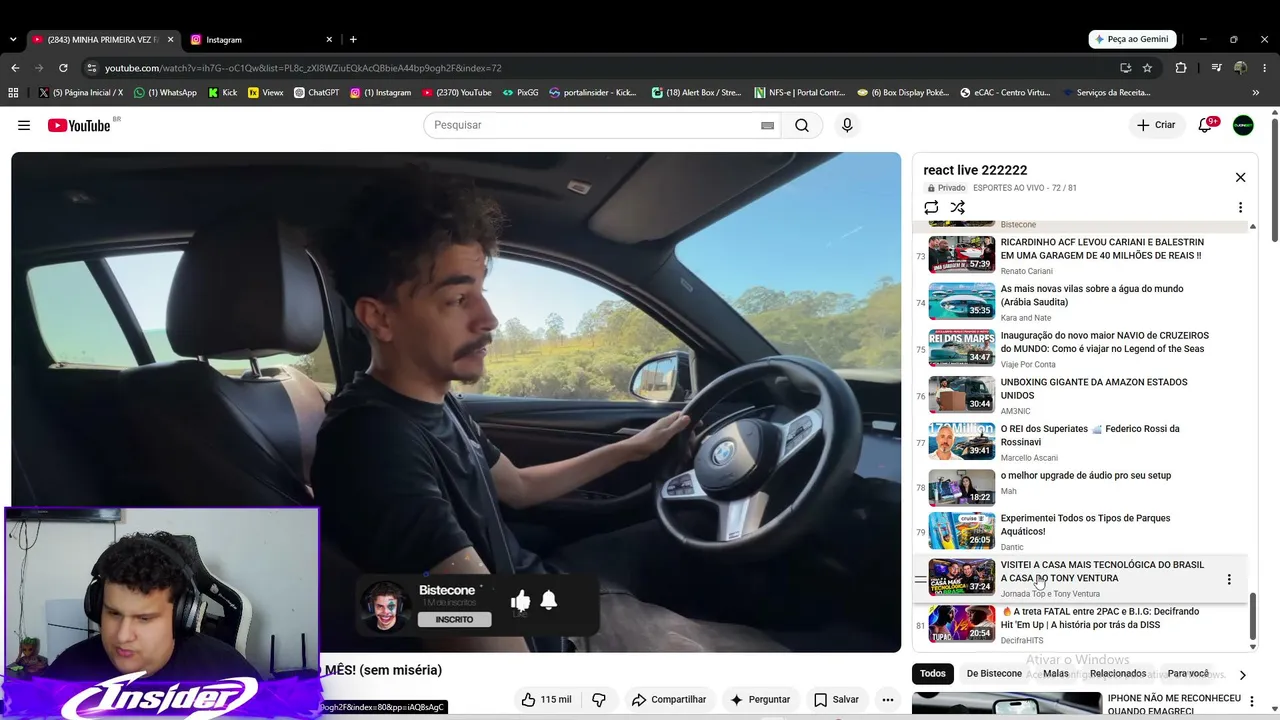The width and height of the screenshot is (1280, 720).
Task: Click the Criar create button
Action: pyautogui.click(x=1156, y=125)
